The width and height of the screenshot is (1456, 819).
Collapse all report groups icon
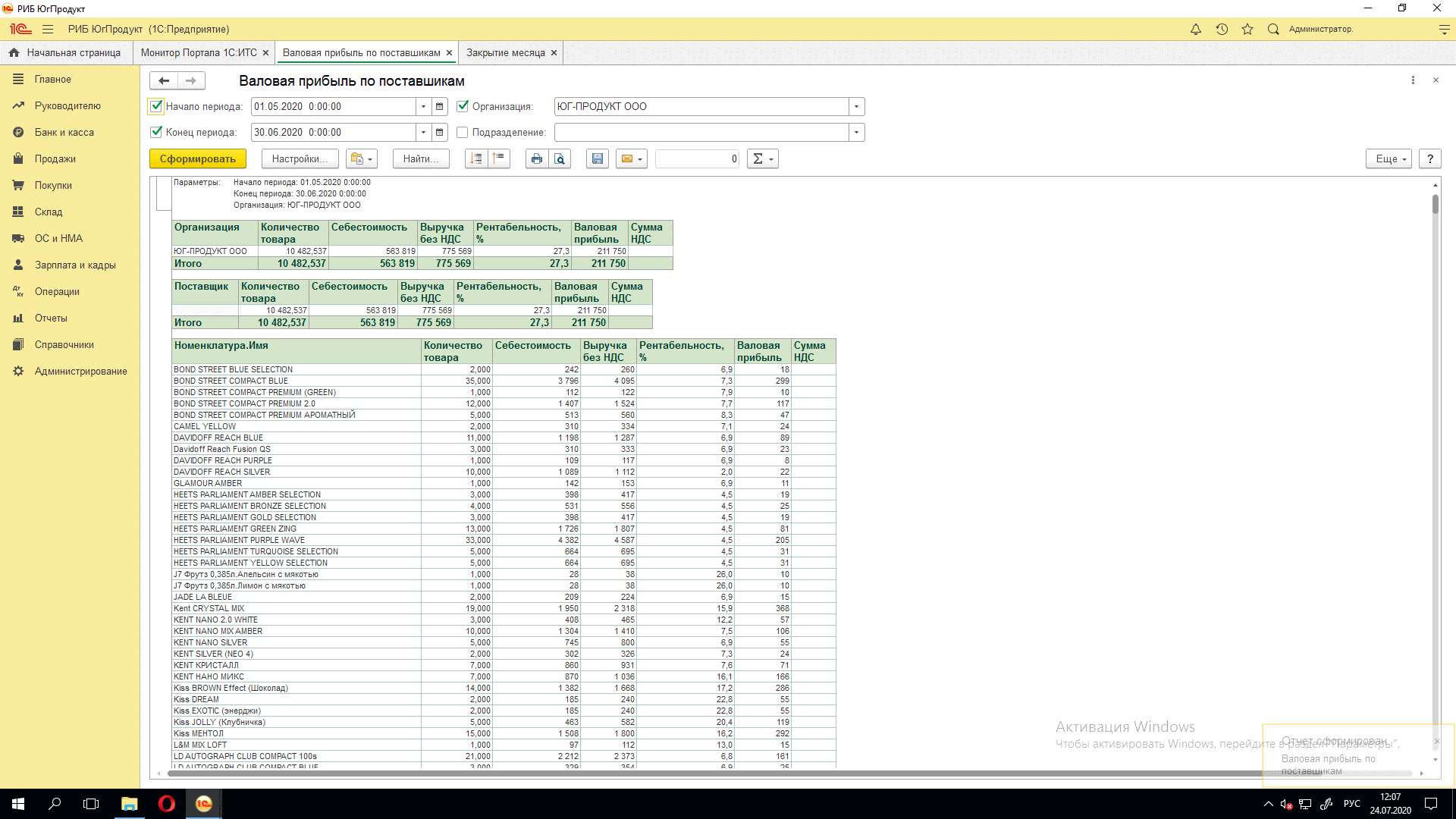[498, 158]
